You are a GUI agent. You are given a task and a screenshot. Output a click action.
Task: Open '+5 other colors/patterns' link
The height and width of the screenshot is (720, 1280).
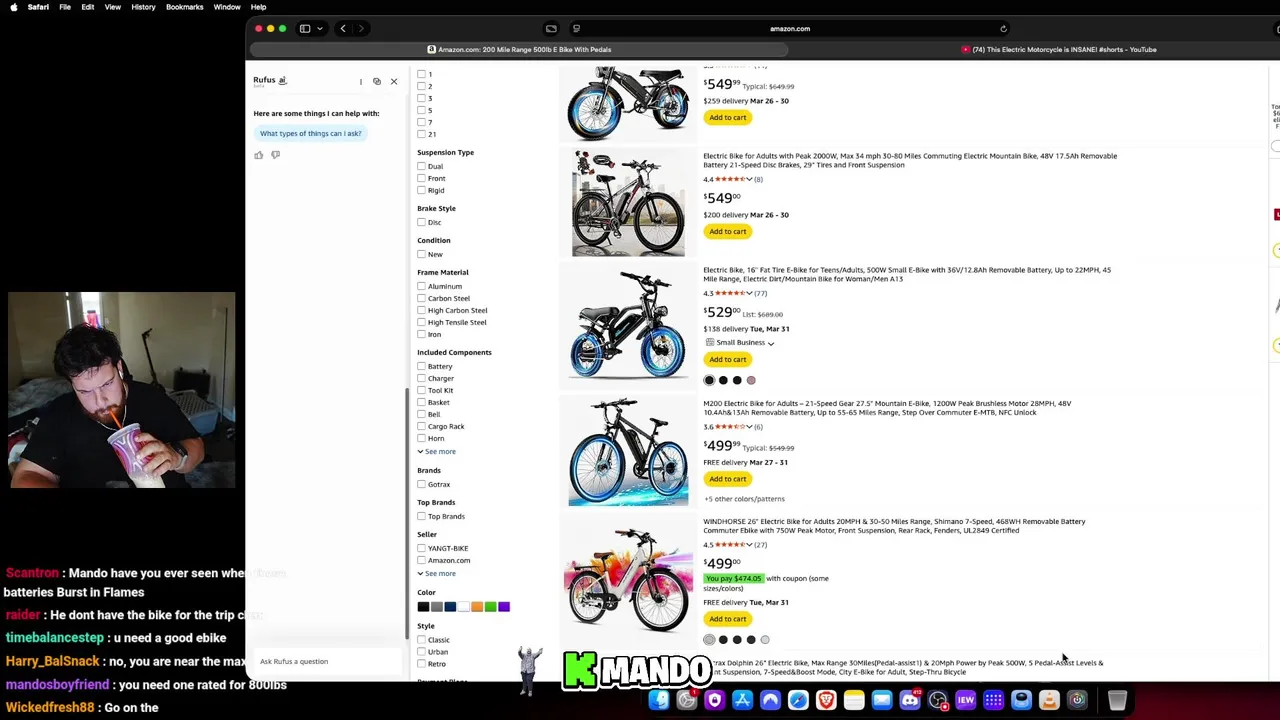744,499
